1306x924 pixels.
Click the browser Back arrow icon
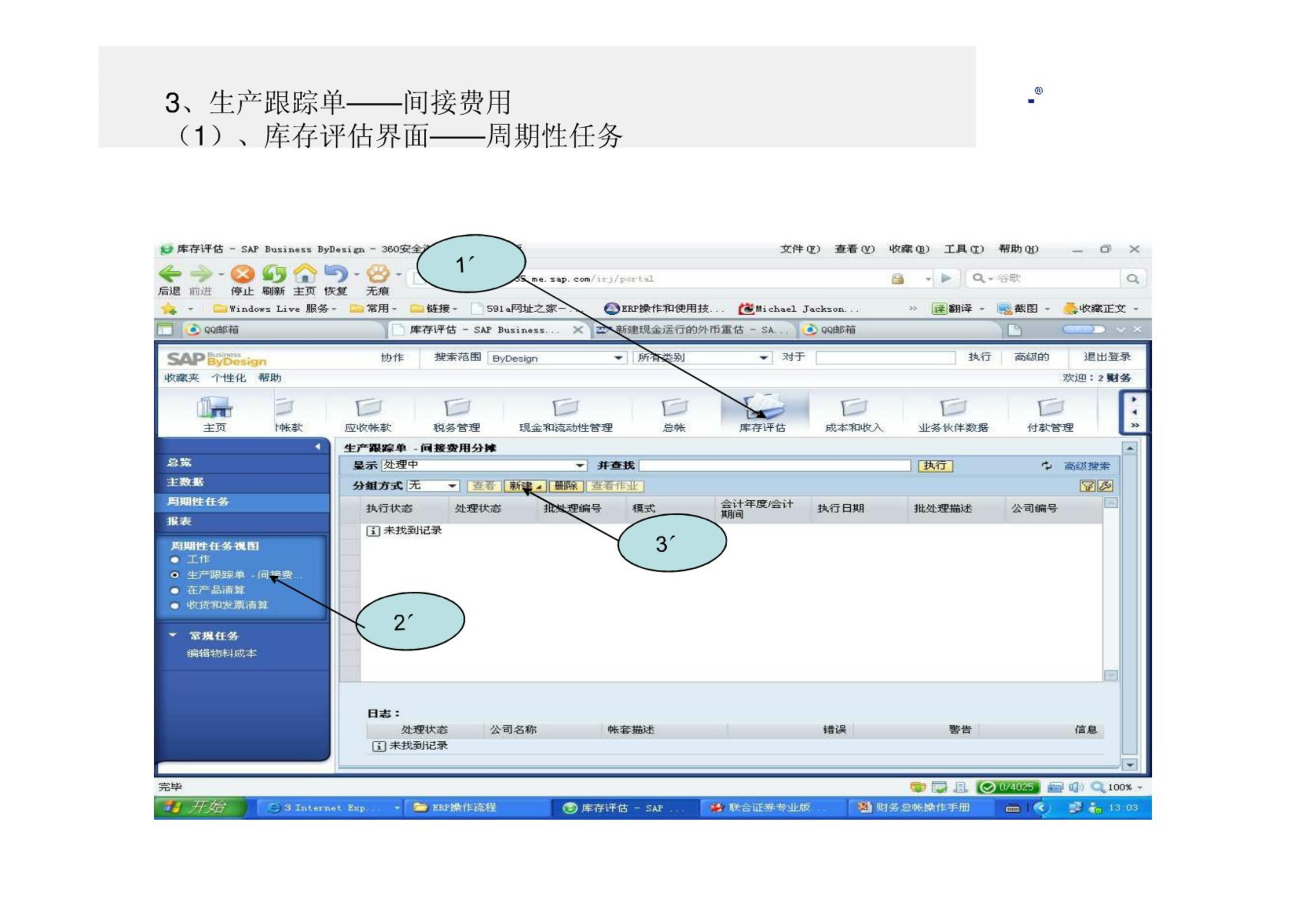point(170,274)
